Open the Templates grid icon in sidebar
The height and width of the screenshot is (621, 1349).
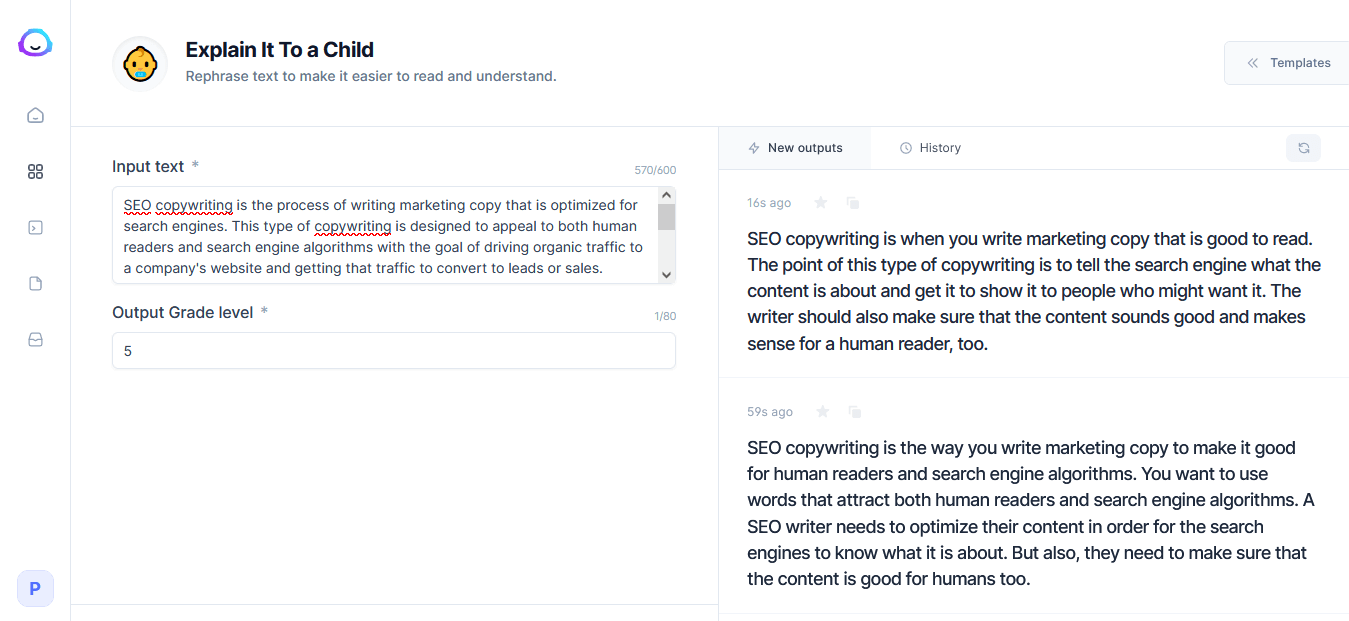click(x=36, y=172)
